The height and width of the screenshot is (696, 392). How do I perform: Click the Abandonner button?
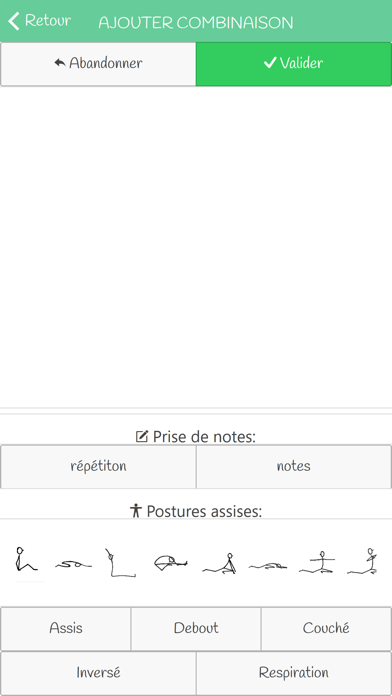click(x=98, y=64)
